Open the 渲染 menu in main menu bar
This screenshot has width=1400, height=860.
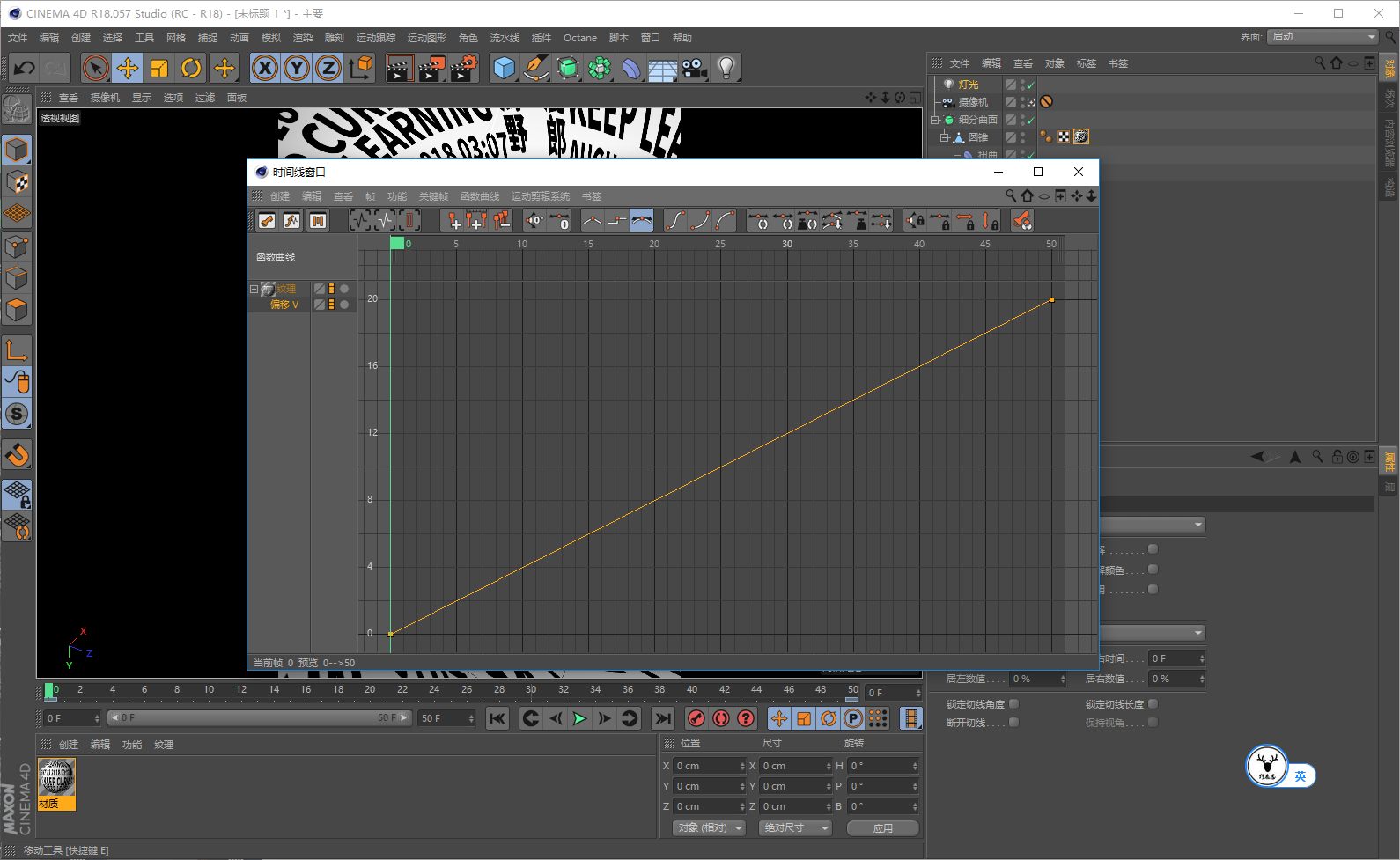click(303, 38)
